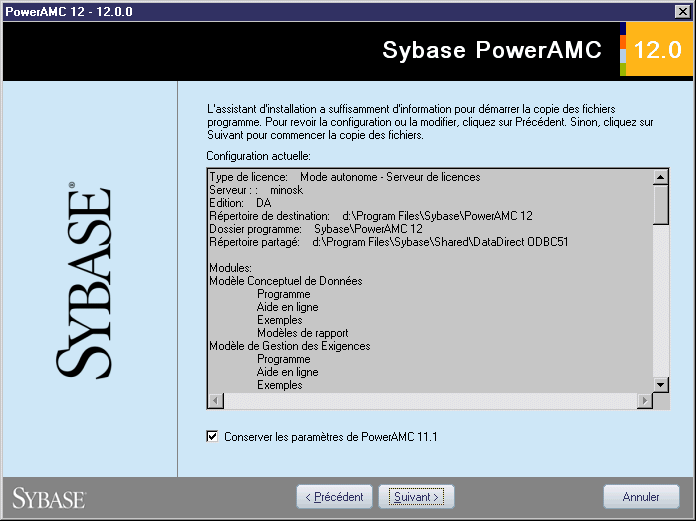The width and height of the screenshot is (696, 521).
Task: Click the 'Edition: DA' line
Action: coord(240,203)
